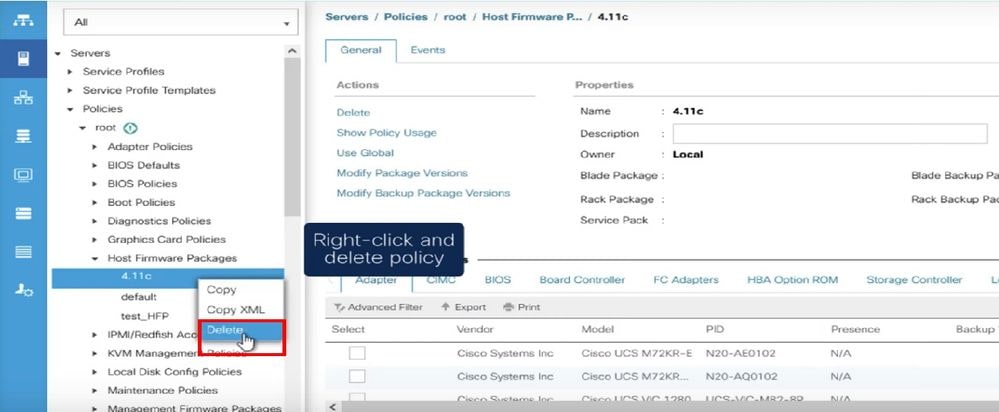Open the Adapter component tab

(x=376, y=280)
